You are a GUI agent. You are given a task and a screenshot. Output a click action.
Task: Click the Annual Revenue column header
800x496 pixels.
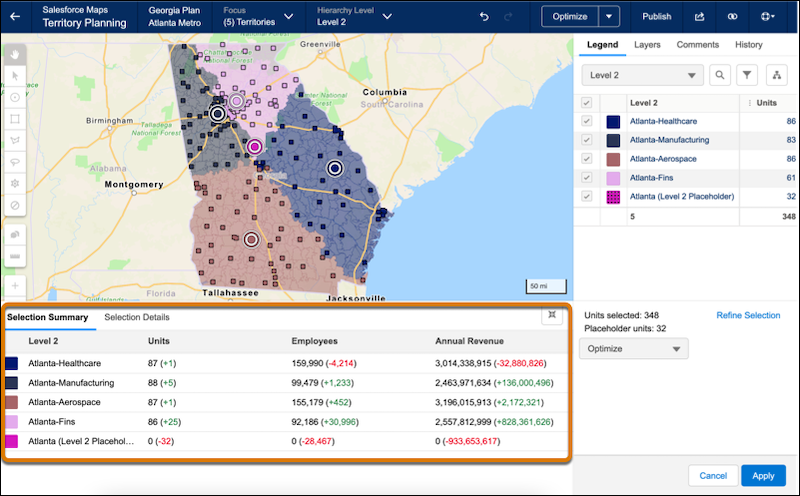tap(469, 341)
